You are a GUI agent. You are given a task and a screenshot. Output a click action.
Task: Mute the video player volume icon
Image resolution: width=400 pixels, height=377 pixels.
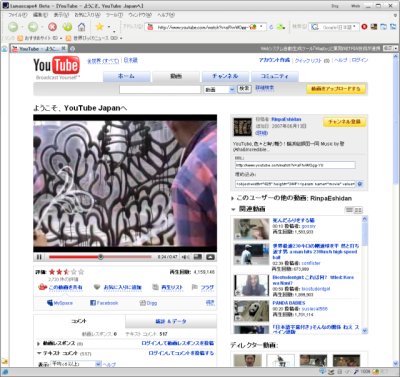[186, 257]
